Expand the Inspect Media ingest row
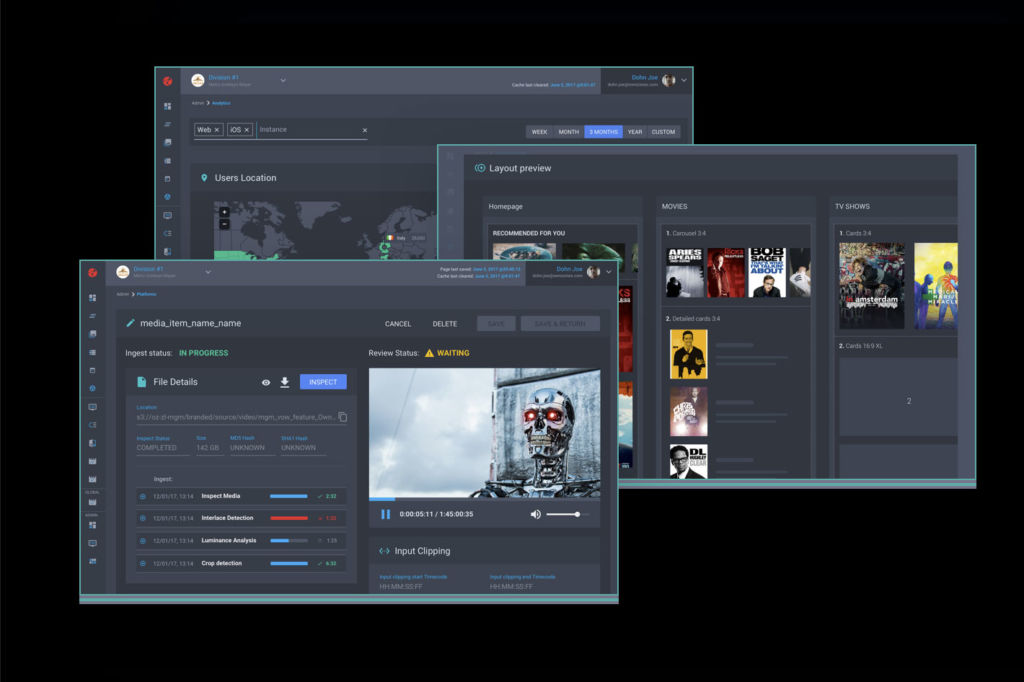Image resolution: width=1024 pixels, height=682 pixels. click(x=142, y=496)
